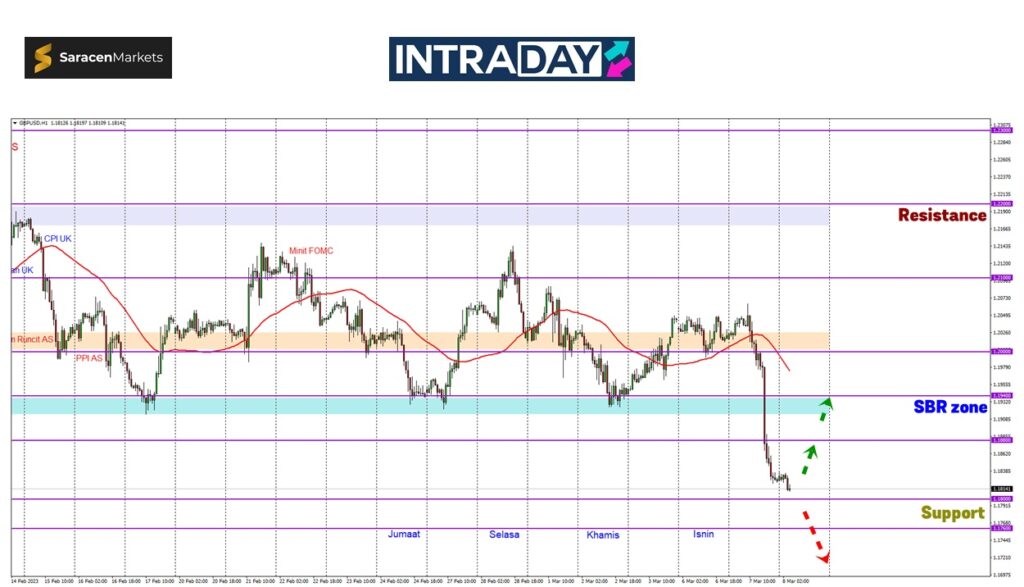This screenshot has height=587, width=1024.
Task: Click the Isnin day label
Action: tap(703, 534)
